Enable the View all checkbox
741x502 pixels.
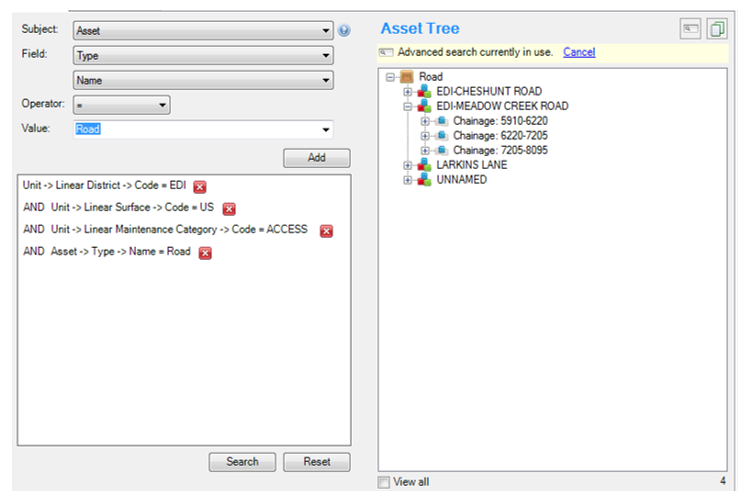[385, 482]
